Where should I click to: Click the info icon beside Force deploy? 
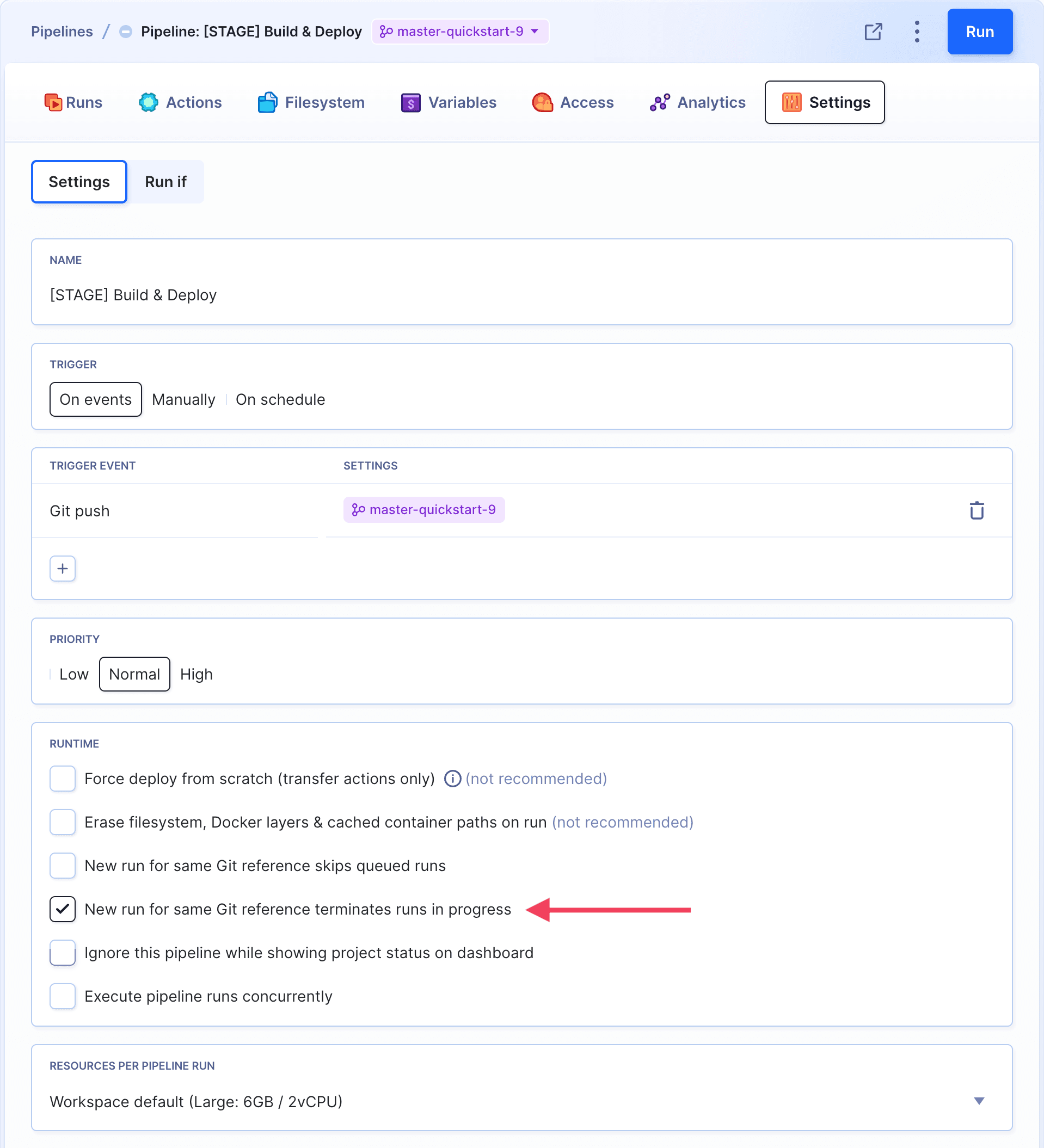pos(452,779)
